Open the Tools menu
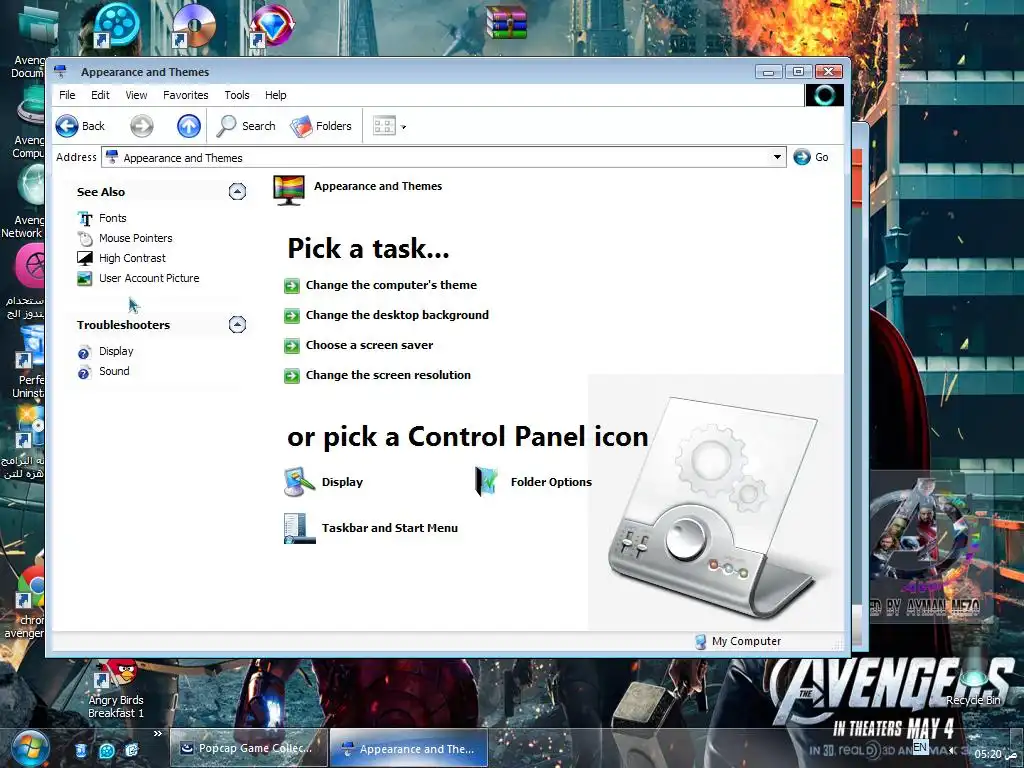 point(236,95)
